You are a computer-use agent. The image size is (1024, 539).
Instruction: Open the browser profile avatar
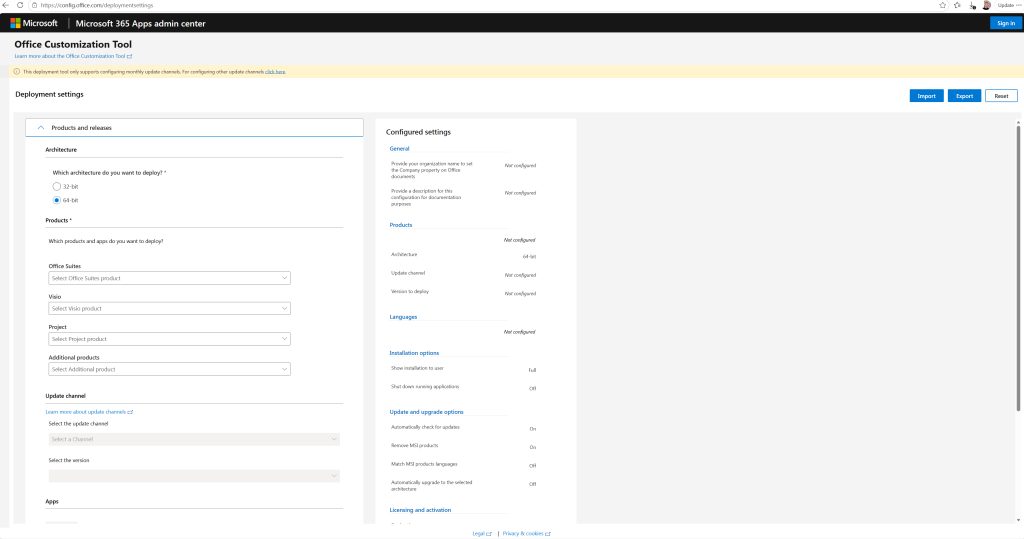click(987, 5)
